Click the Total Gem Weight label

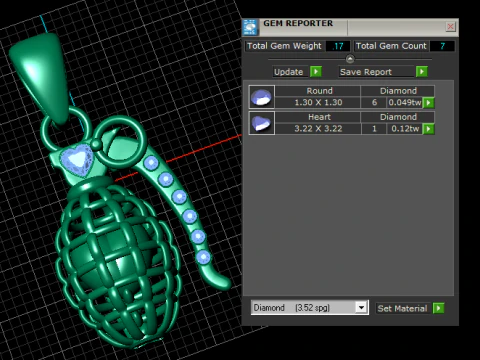pos(284,46)
